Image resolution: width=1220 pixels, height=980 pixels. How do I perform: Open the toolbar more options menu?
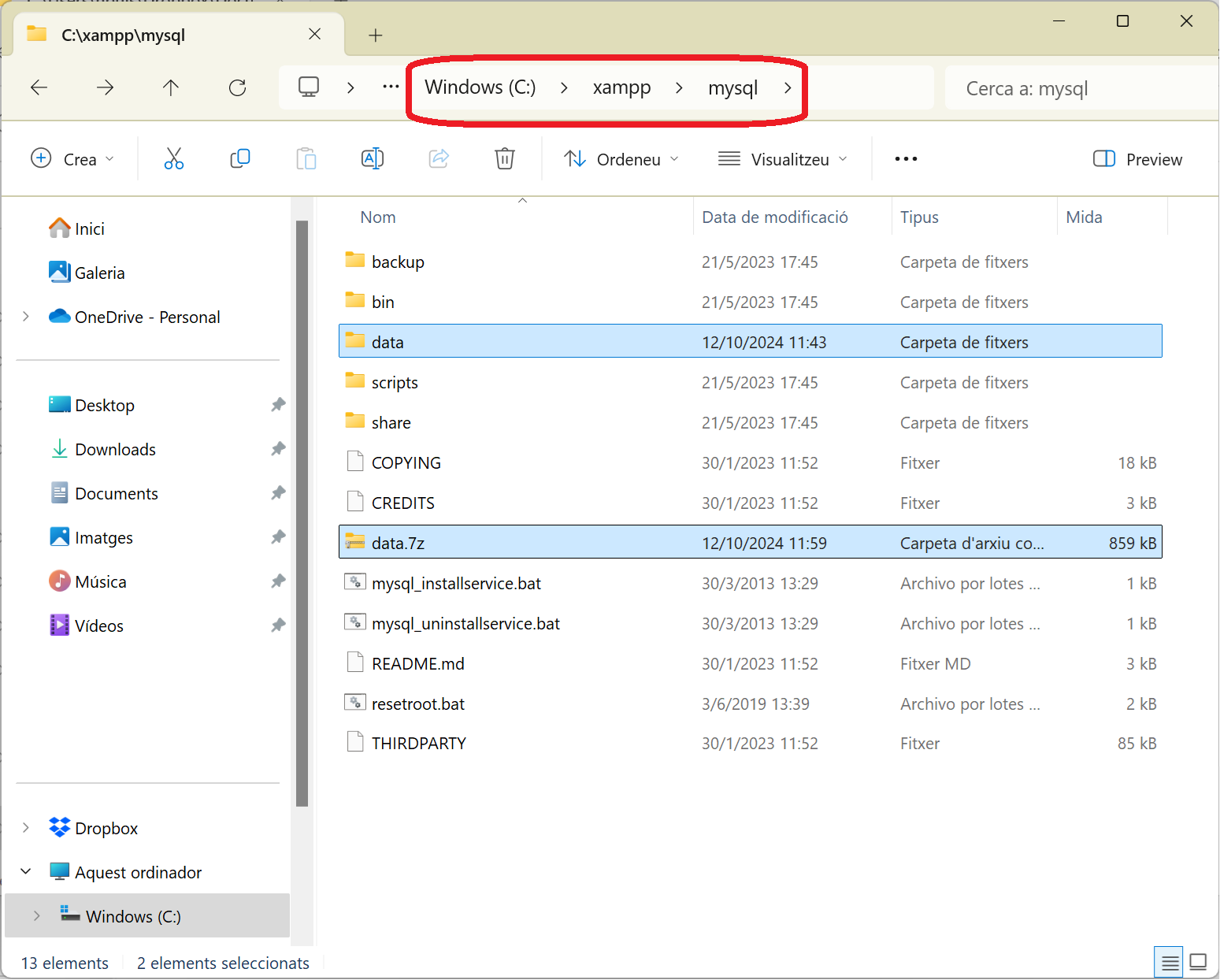tap(906, 159)
